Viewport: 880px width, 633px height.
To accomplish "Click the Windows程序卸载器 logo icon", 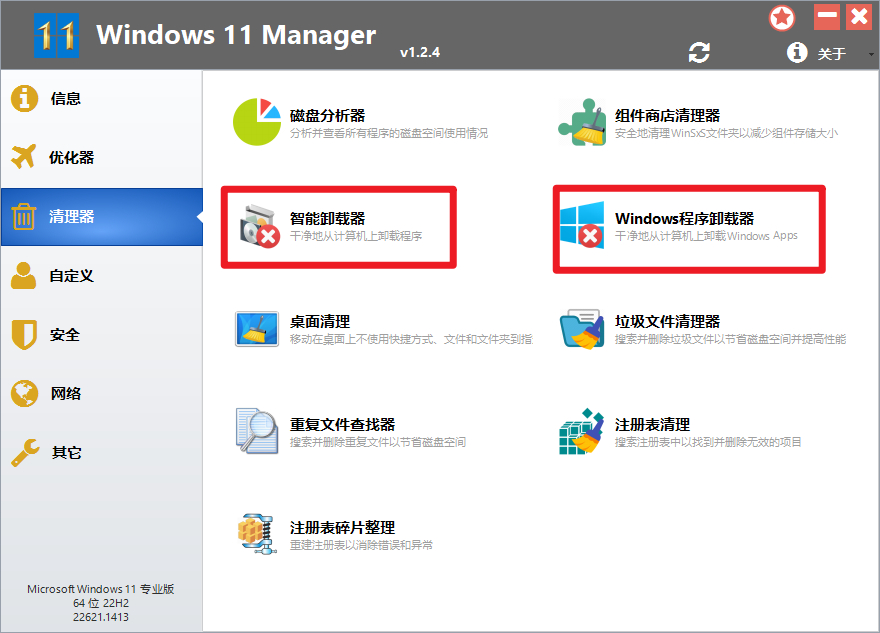I will coord(582,225).
